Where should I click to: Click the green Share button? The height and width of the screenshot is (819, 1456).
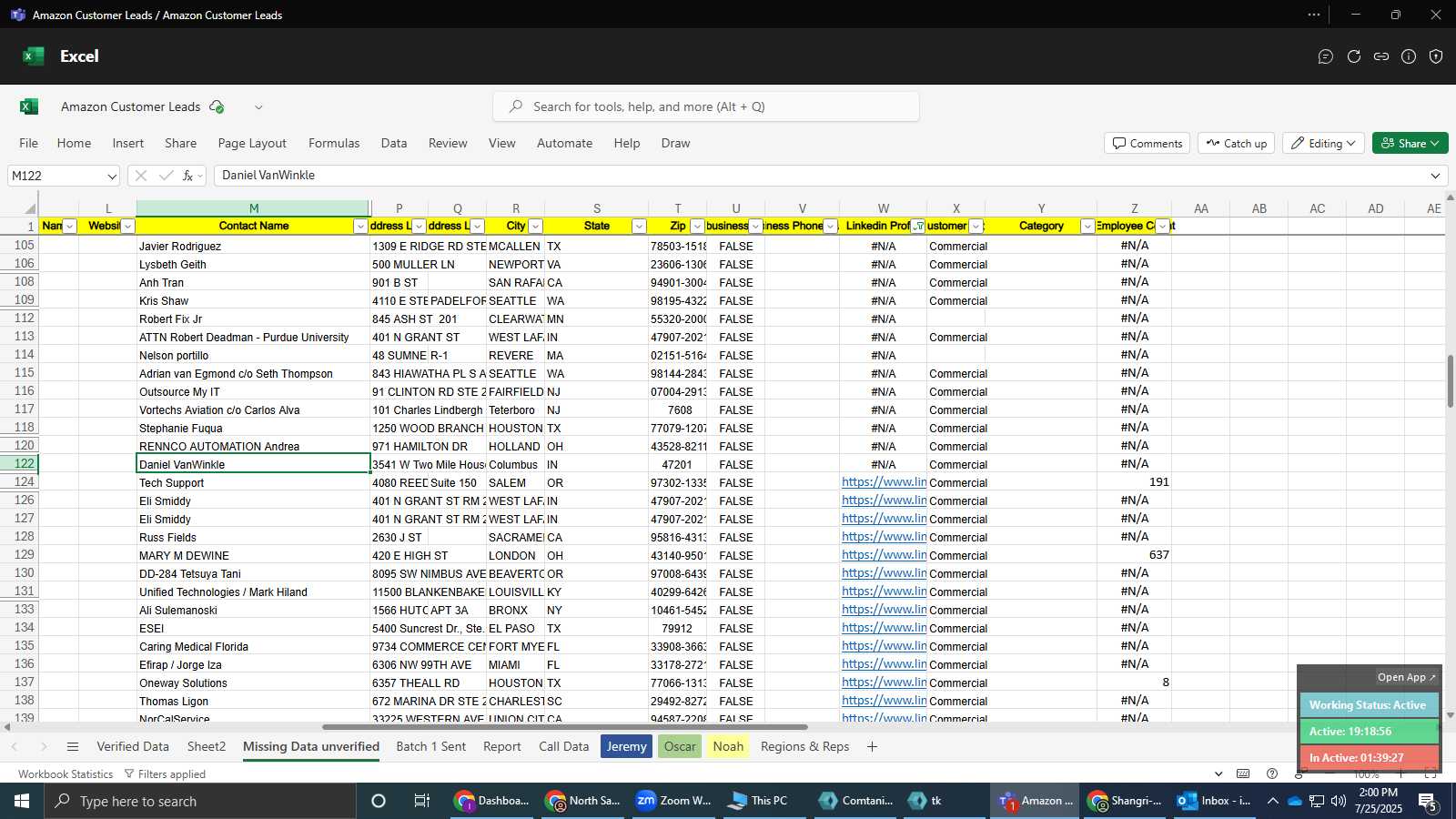click(1410, 144)
